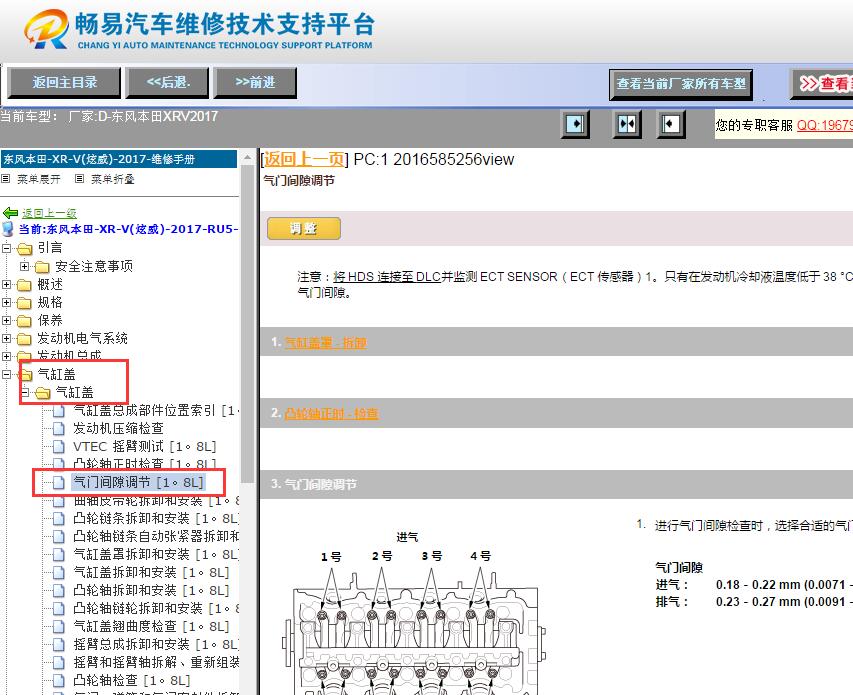
Task: Click page icon beside 摇臂总成拆卸和安装
Action: point(59,644)
